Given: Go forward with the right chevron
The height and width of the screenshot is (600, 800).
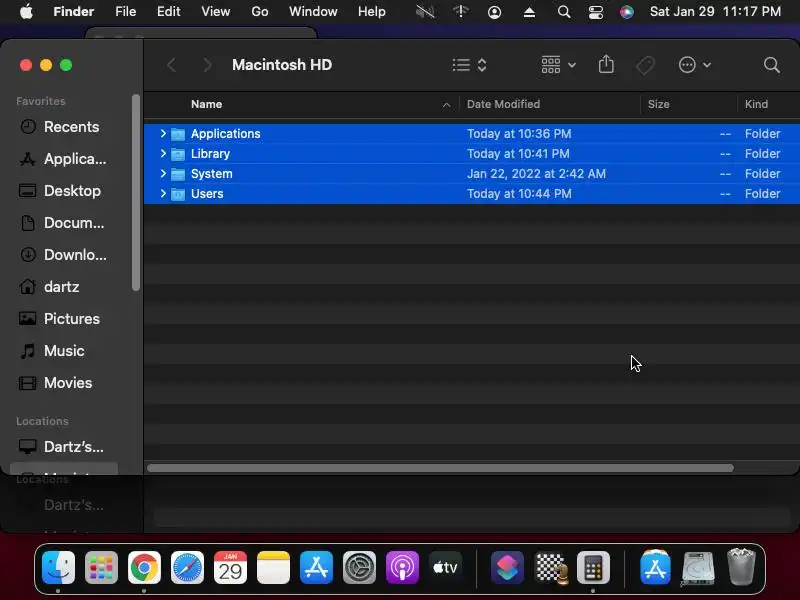Looking at the screenshot, I should pos(207,65).
